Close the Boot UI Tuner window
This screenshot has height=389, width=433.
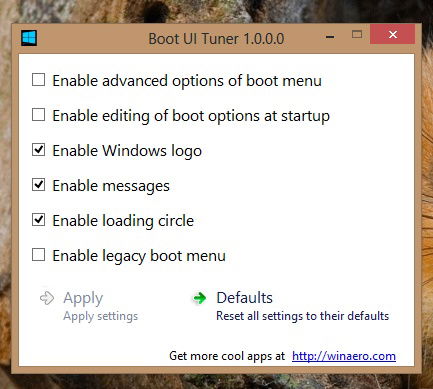pyautogui.click(x=393, y=34)
